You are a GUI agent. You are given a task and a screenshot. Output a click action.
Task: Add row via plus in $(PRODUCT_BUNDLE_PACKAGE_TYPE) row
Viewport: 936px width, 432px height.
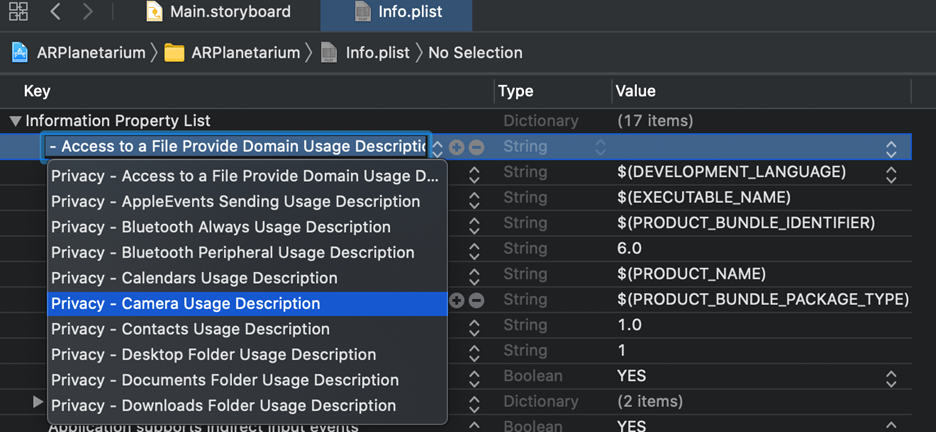[x=457, y=301]
